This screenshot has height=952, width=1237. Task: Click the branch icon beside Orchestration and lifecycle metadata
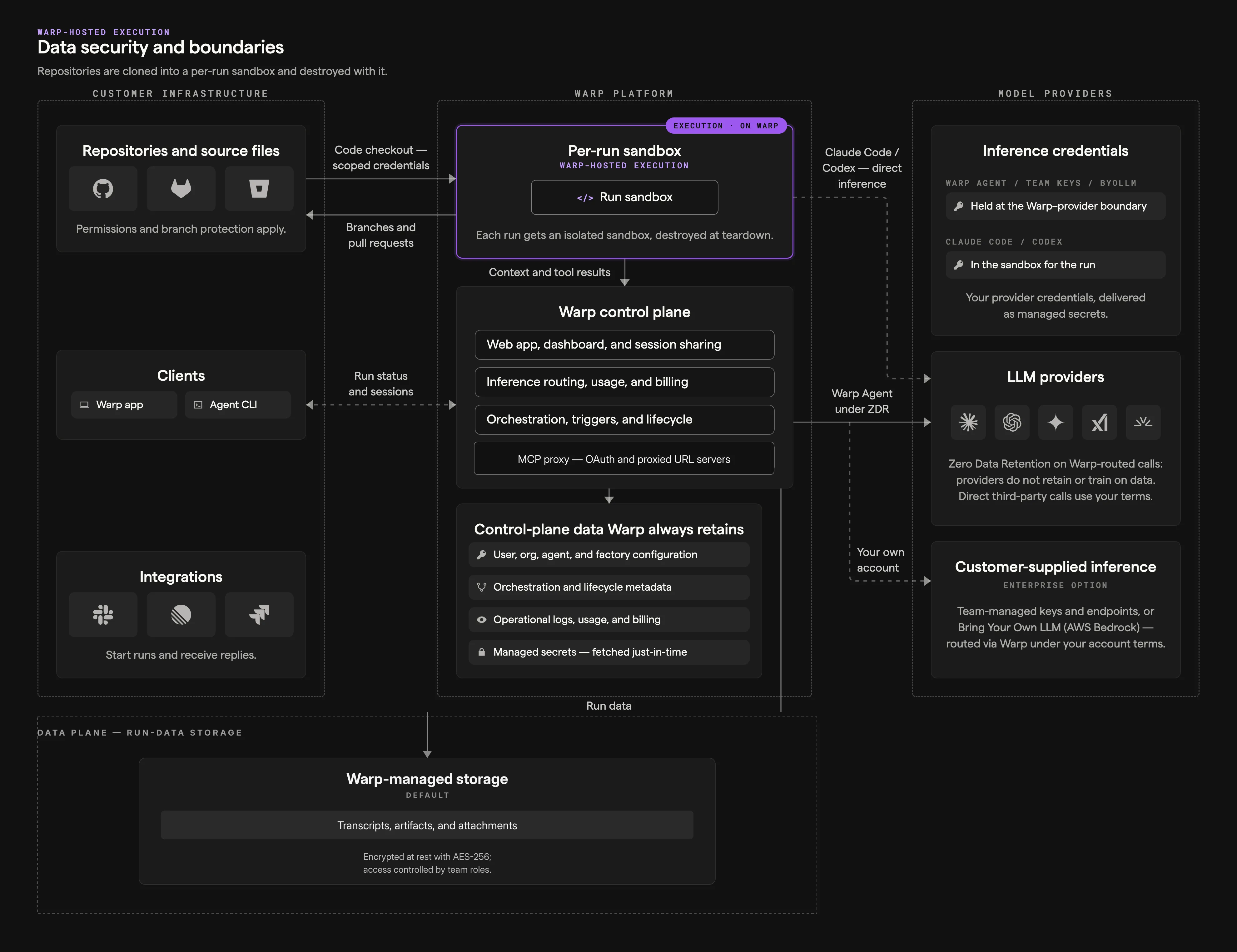(x=481, y=587)
